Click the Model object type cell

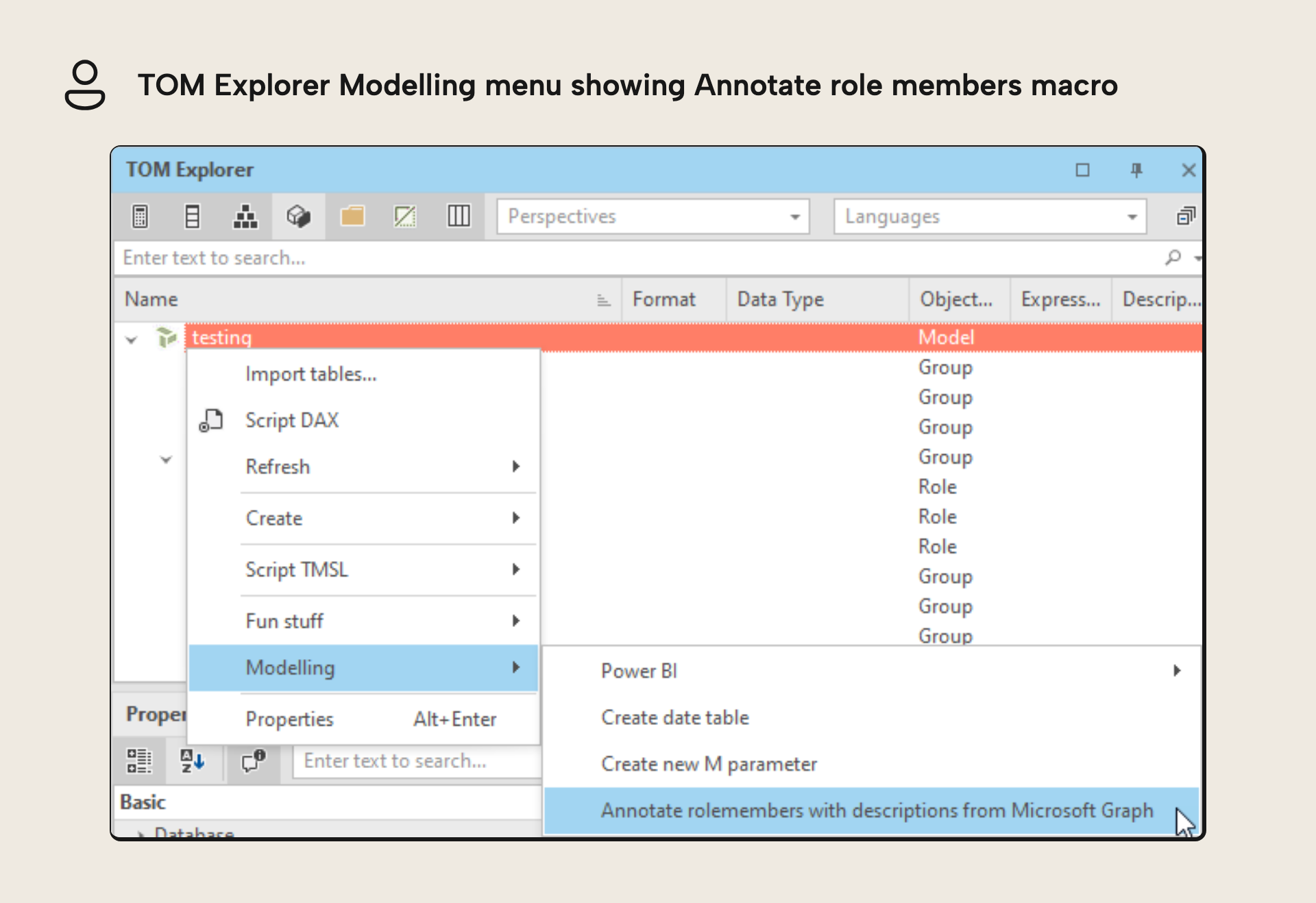tap(946, 337)
